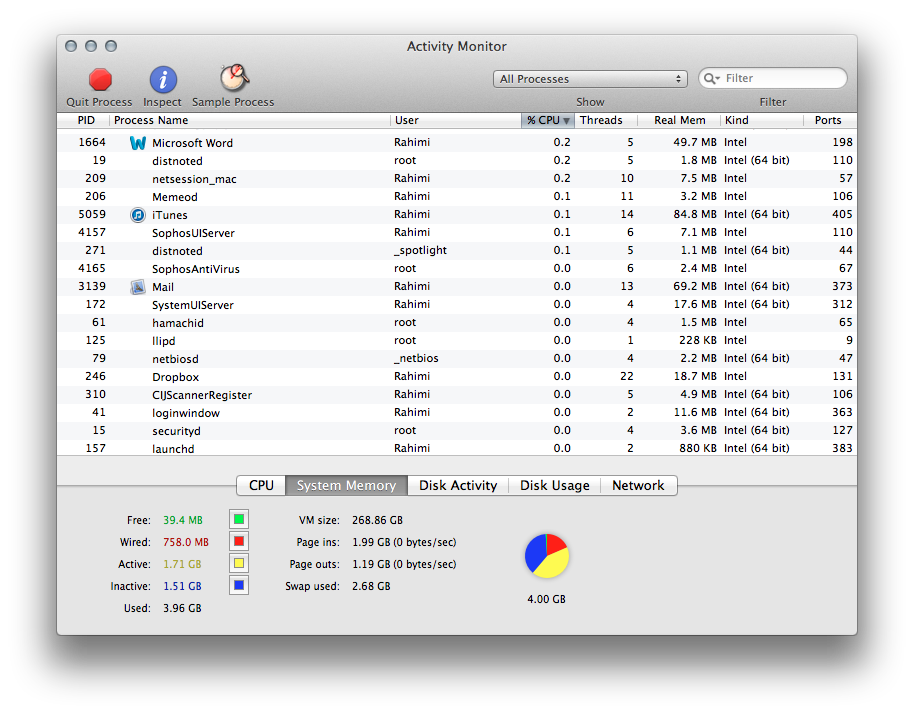This screenshot has width=914, height=714.
Task: Click the green Free memory swatch
Action: pos(239,519)
